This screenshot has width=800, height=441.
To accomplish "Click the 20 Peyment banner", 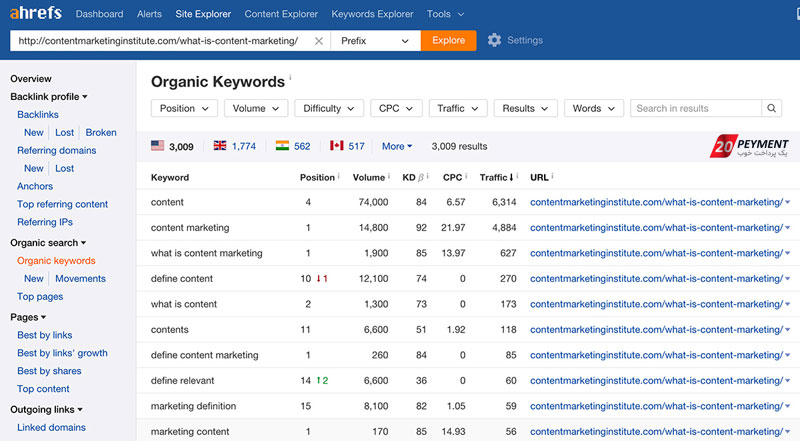I will [x=749, y=146].
